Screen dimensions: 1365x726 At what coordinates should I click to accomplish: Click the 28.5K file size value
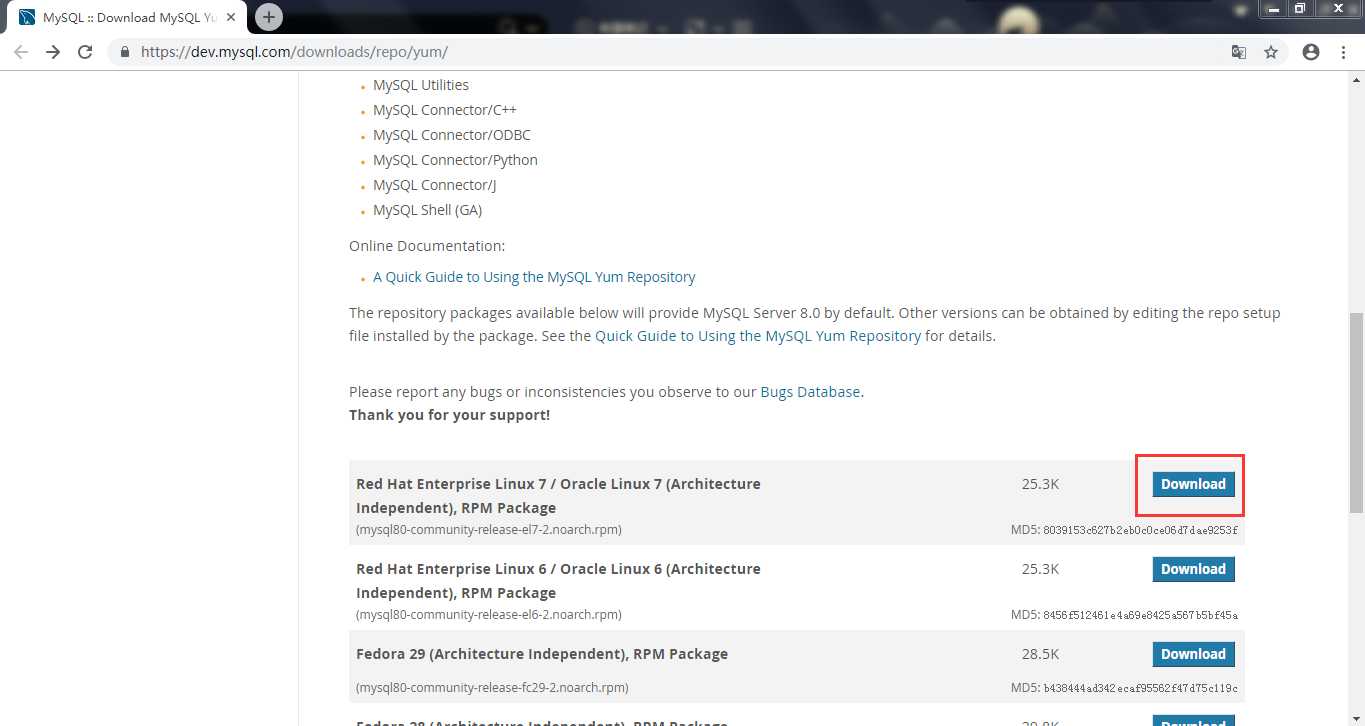pyautogui.click(x=1040, y=654)
